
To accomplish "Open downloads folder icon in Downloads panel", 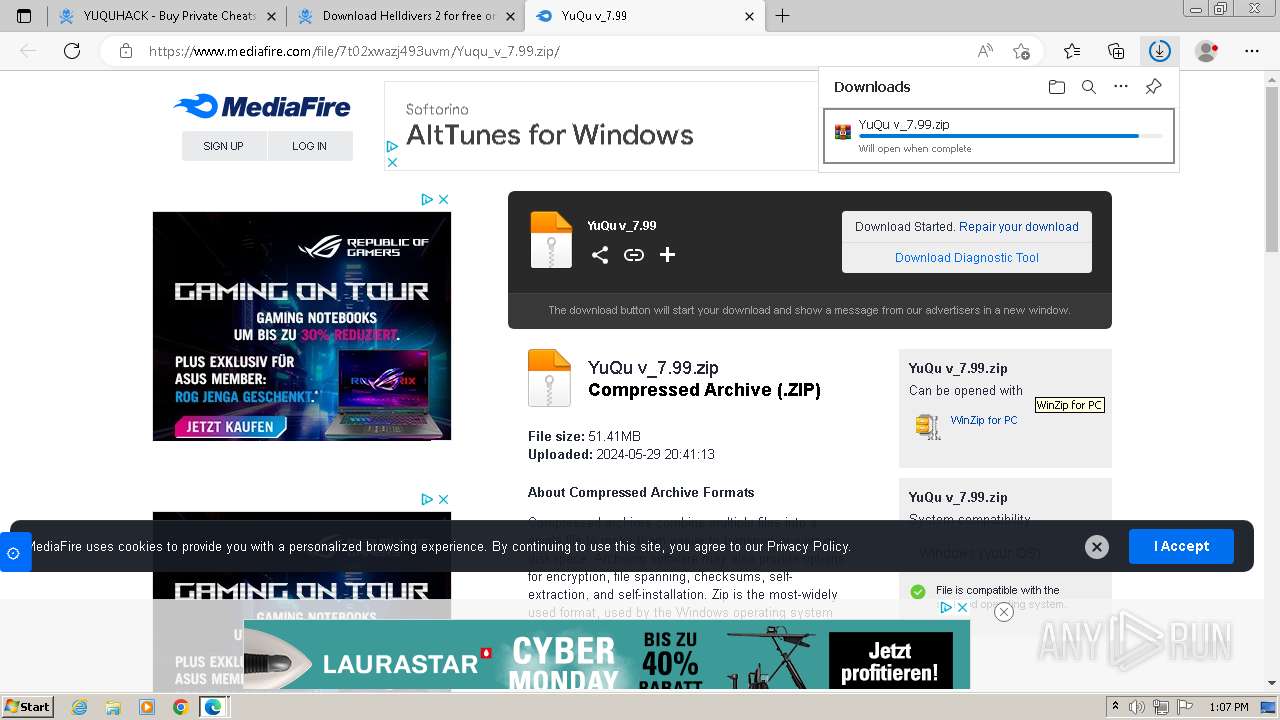I will 1057,87.
